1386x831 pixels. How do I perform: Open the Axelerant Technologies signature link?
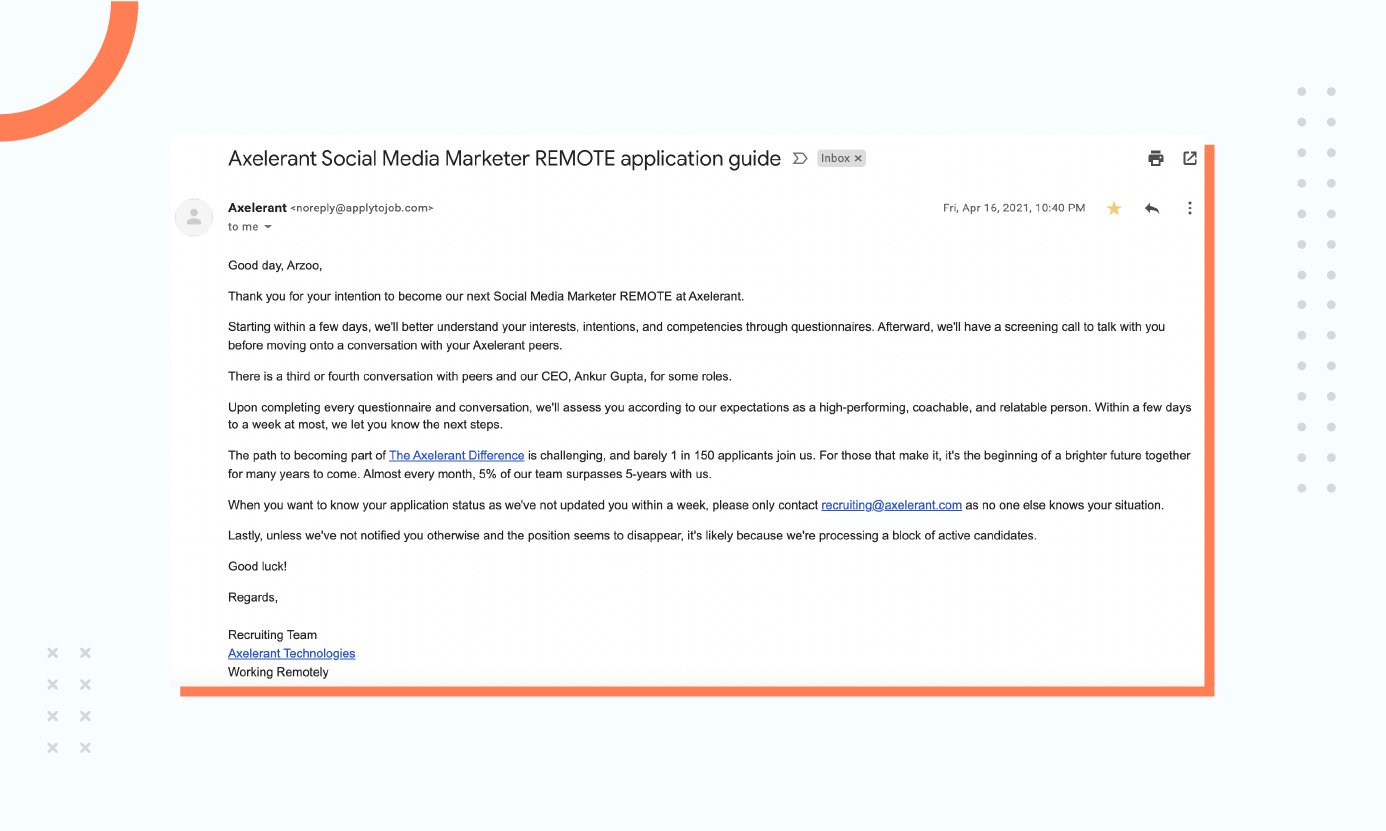coord(291,653)
